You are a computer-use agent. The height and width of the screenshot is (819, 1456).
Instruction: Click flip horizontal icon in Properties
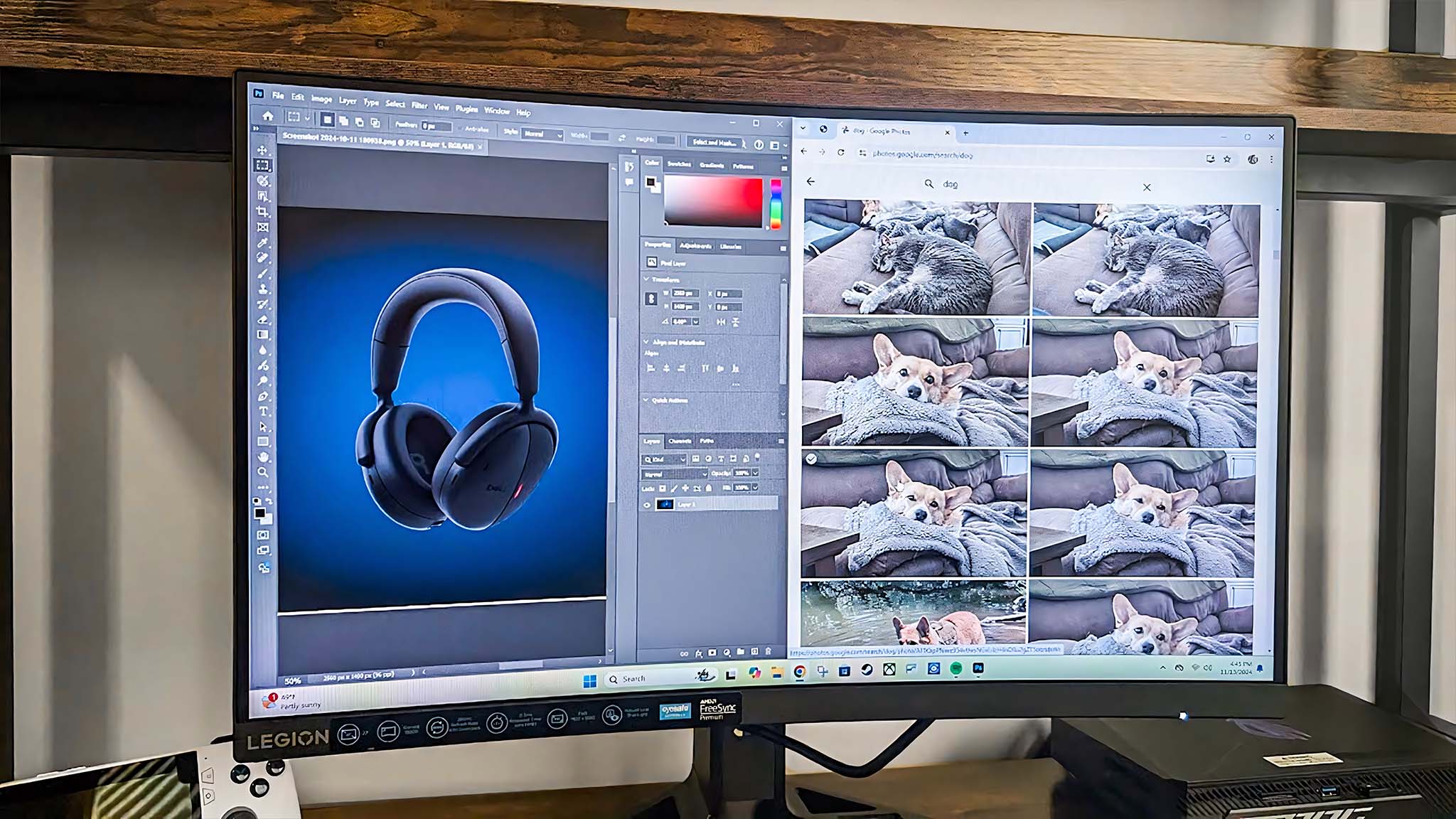pyautogui.click(x=721, y=322)
